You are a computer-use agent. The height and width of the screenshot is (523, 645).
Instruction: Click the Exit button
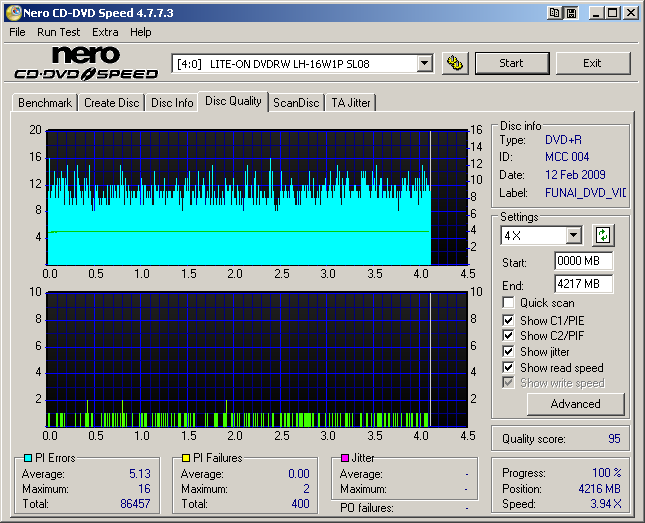click(x=592, y=63)
